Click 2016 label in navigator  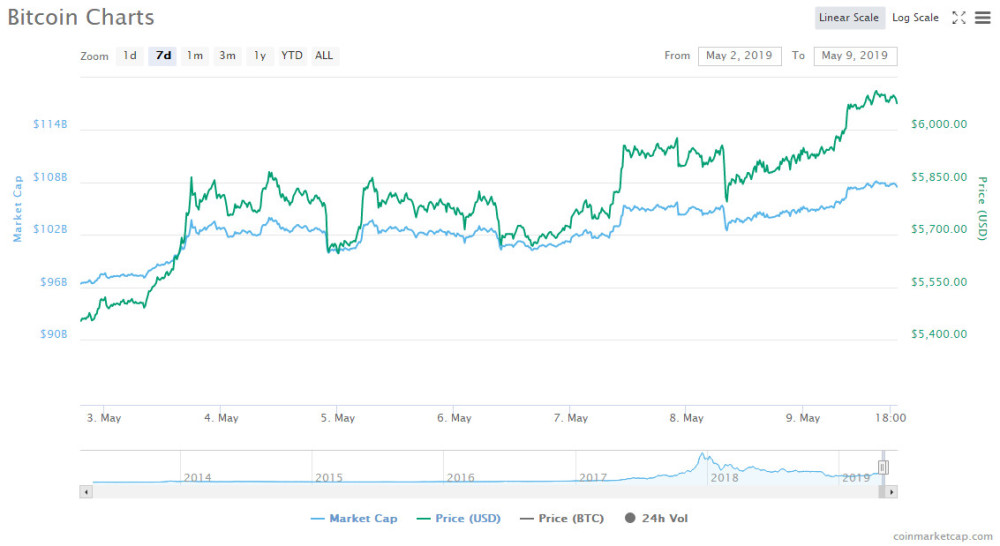point(460,477)
